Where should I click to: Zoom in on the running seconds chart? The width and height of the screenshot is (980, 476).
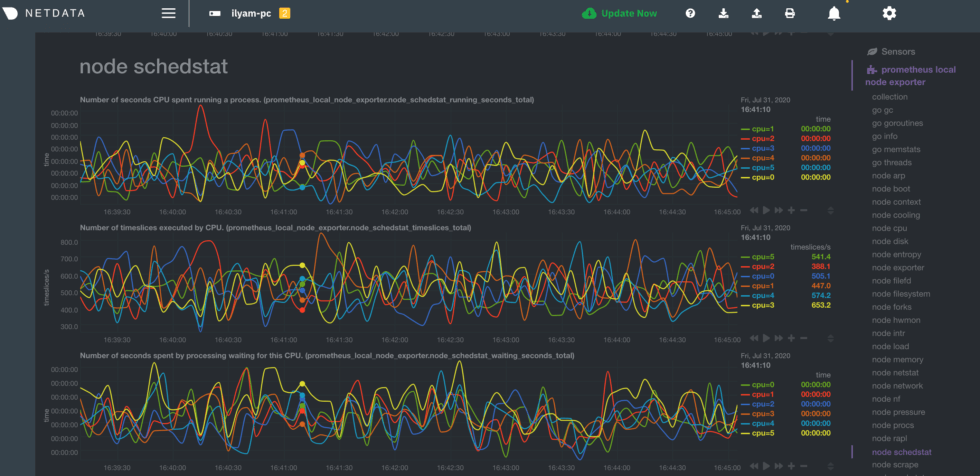790,211
